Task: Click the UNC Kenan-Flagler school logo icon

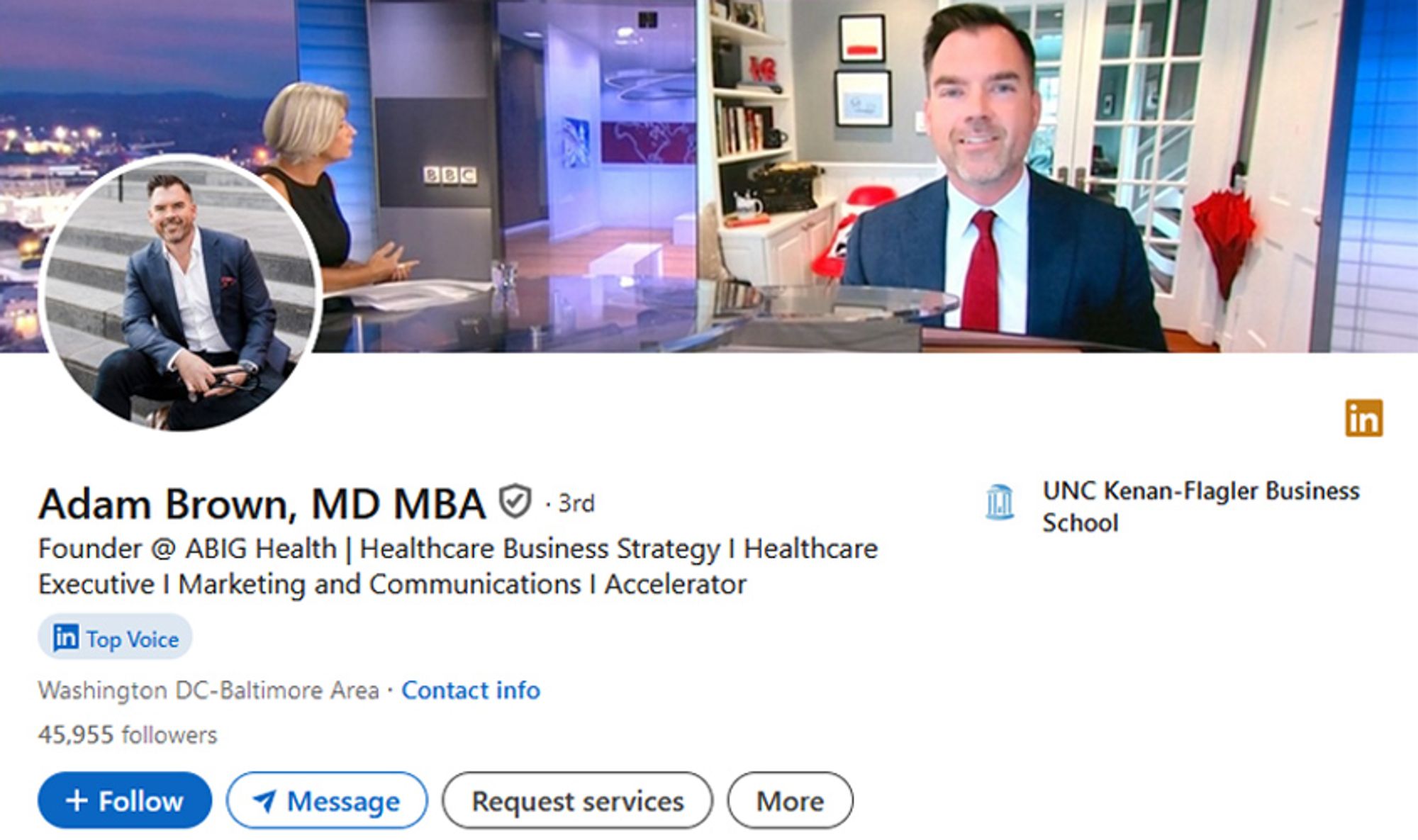Action: [1000, 502]
